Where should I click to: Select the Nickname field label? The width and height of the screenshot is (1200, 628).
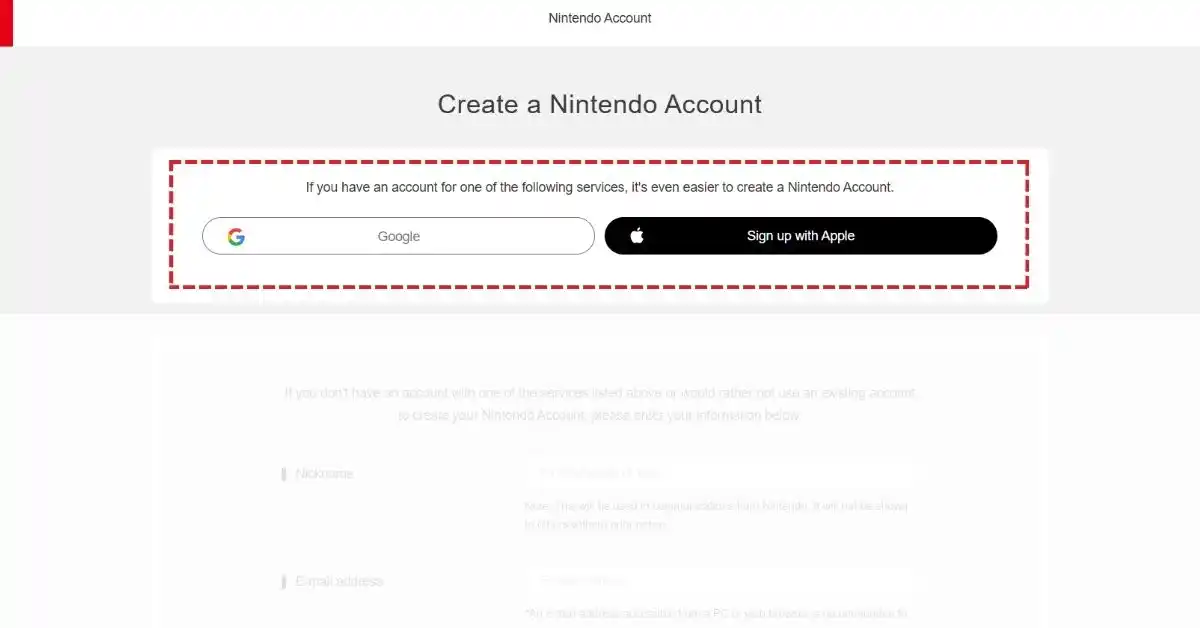(322, 473)
